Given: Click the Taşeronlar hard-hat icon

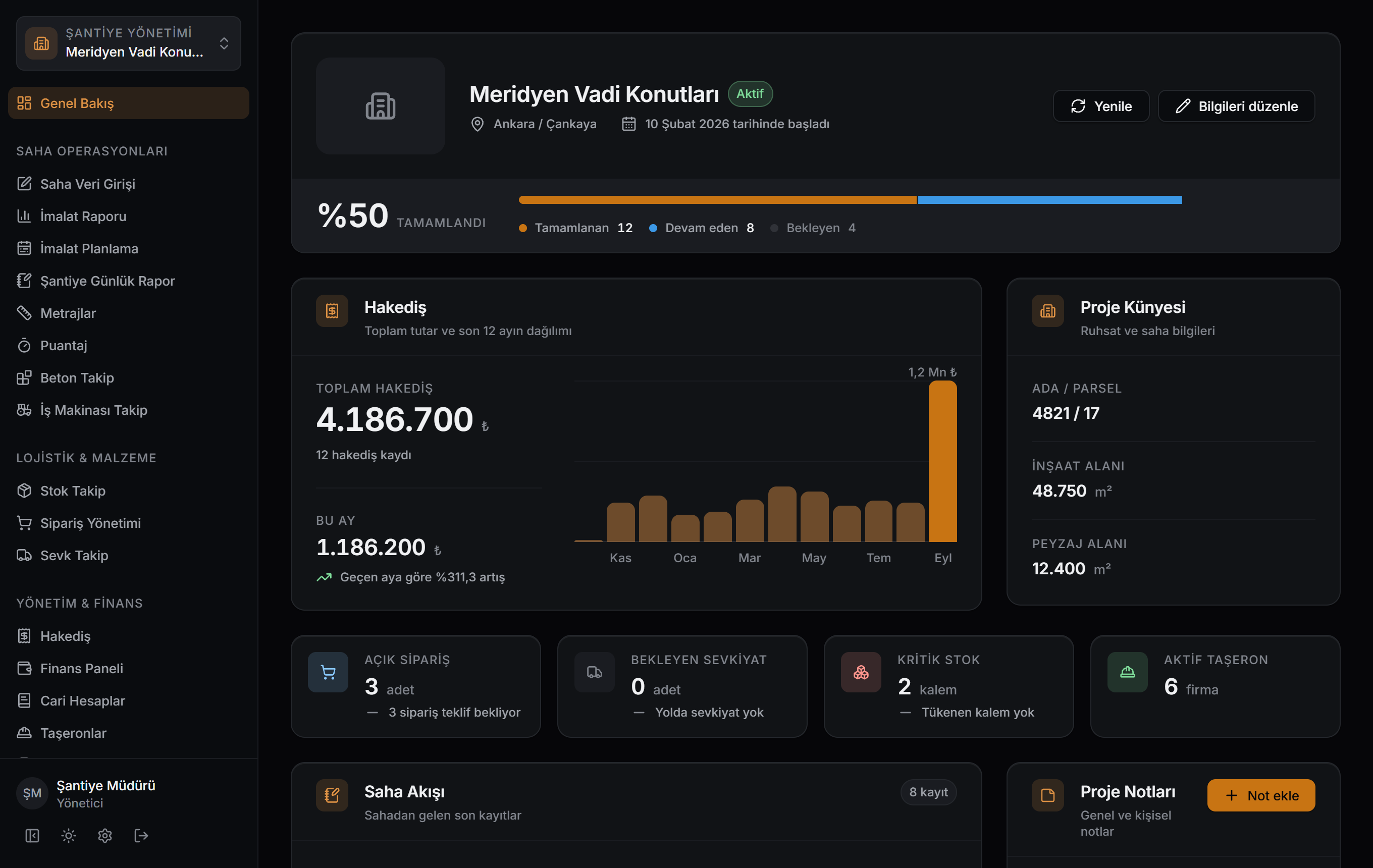Looking at the screenshot, I should [x=24, y=733].
